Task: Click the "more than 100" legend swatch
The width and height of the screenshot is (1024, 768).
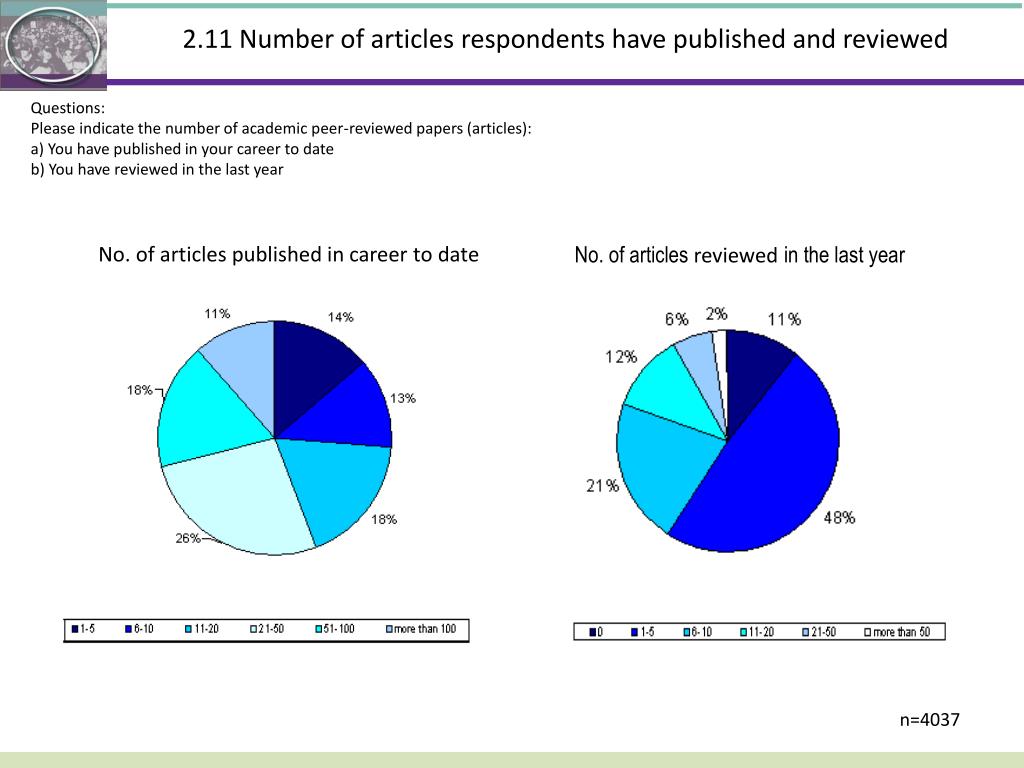Action: click(x=389, y=630)
